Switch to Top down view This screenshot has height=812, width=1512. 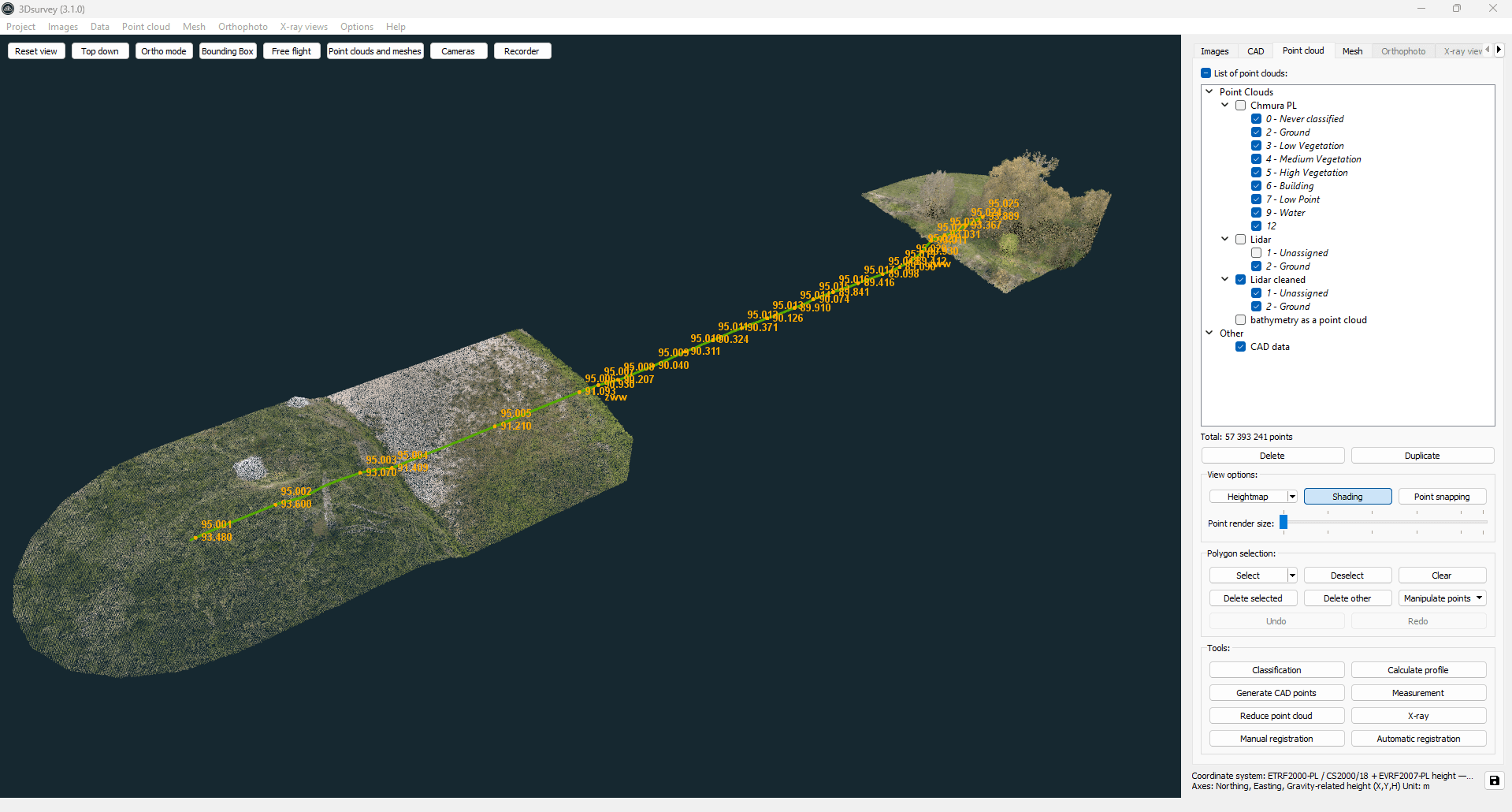pos(100,51)
